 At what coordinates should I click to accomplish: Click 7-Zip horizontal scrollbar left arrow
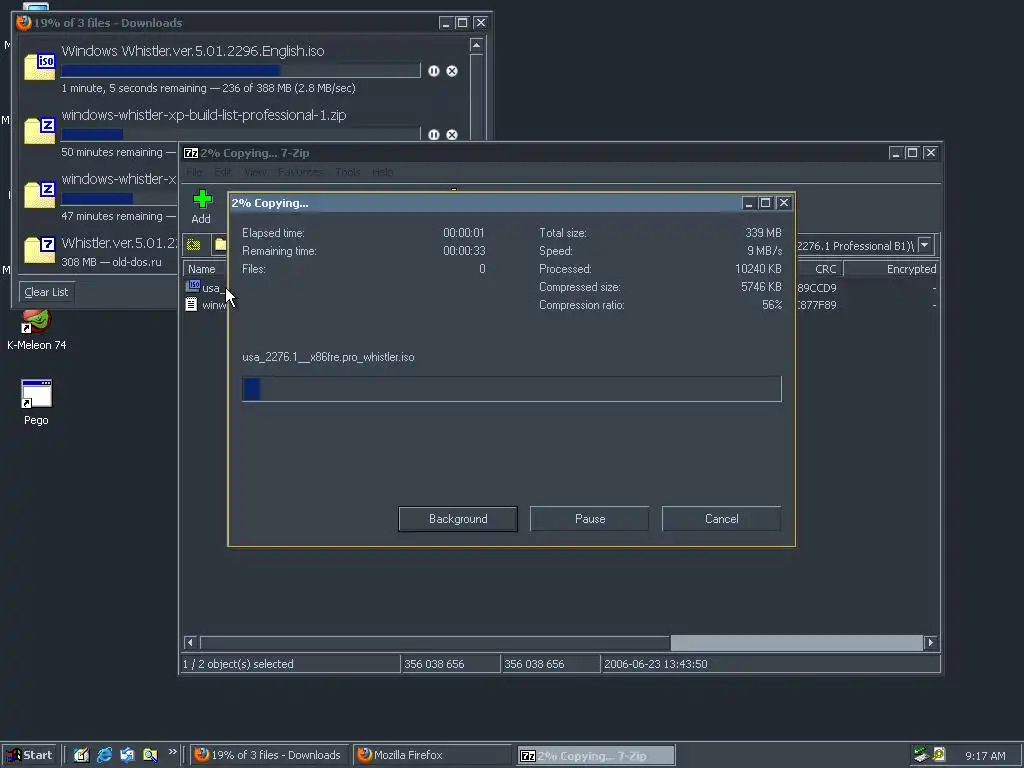[x=190, y=643]
